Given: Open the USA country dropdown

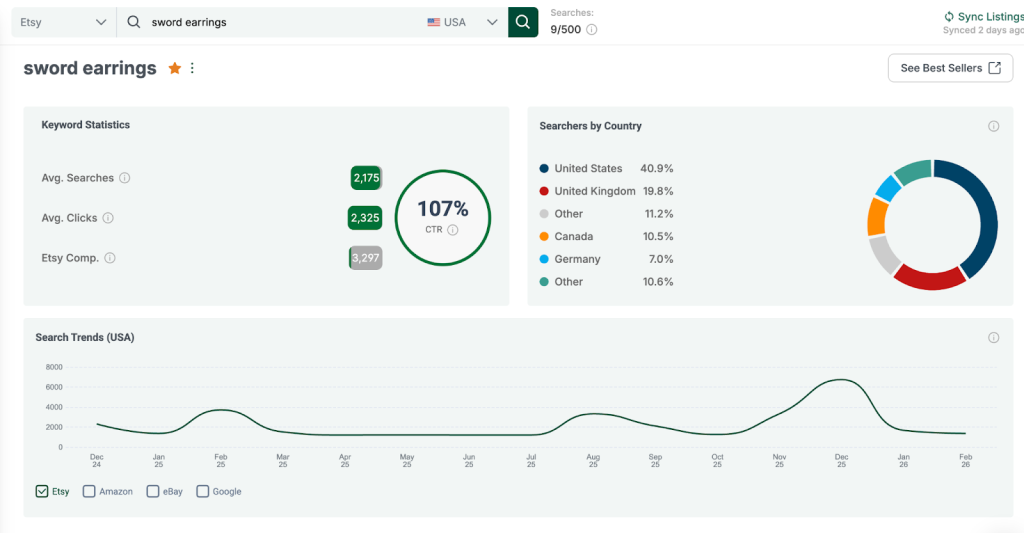Looking at the screenshot, I should tap(462, 22).
